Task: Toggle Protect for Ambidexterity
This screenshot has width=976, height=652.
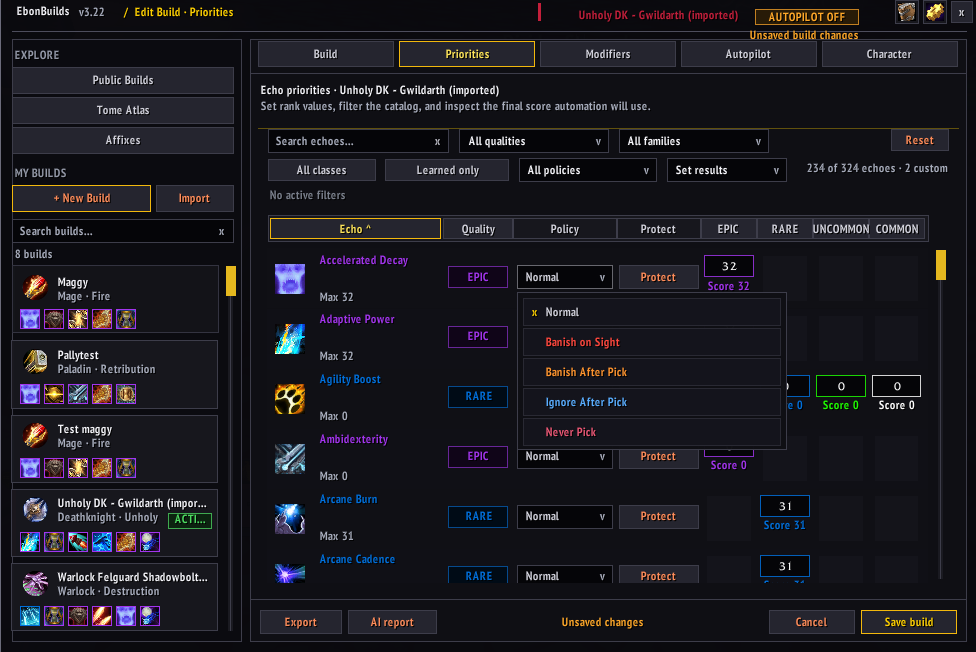Action: click(658, 456)
